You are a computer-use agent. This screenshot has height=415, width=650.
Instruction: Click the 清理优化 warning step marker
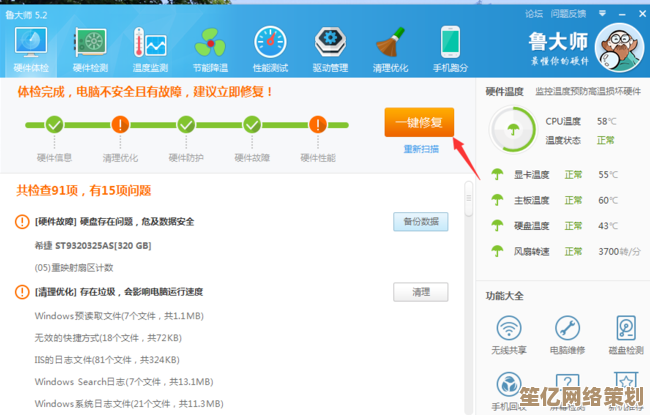pyautogui.click(x=120, y=125)
